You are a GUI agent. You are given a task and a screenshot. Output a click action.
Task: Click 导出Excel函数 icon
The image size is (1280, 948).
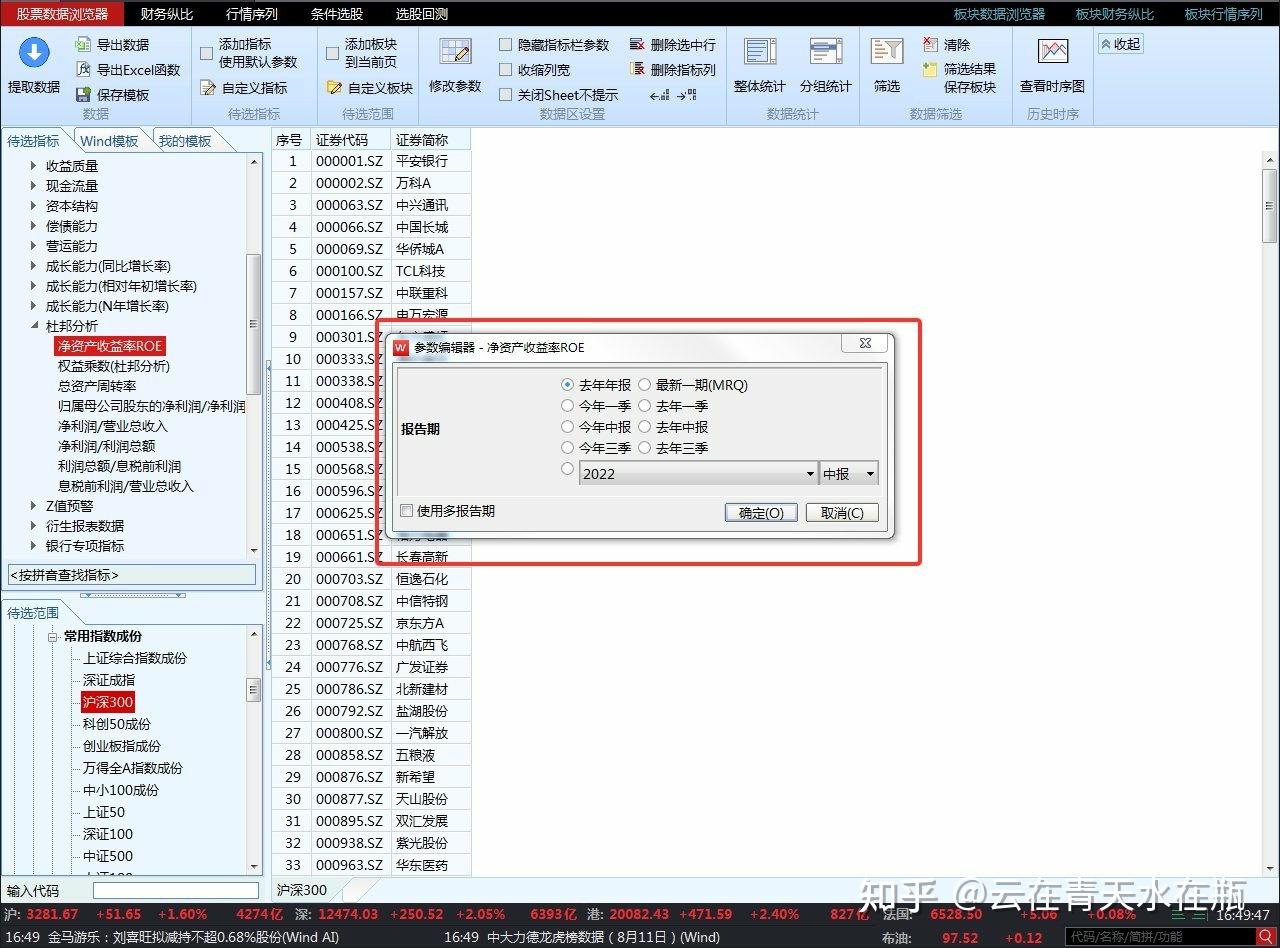click(84, 70)
